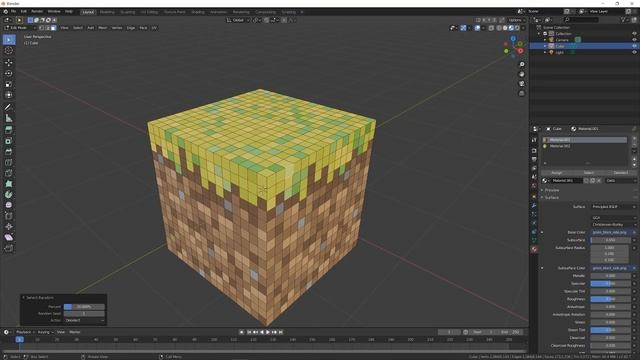
Task: Click the Base Color image texture field
Action: [611, 232]
